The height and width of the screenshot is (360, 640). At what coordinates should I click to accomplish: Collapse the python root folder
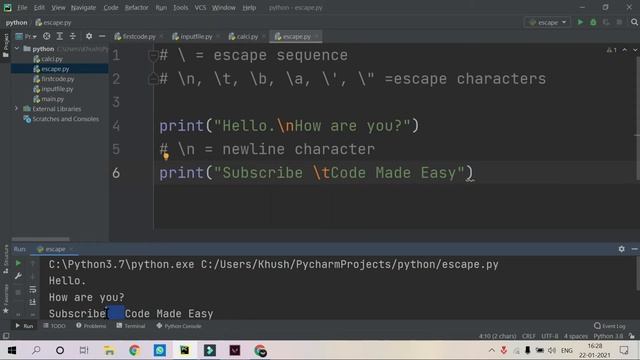coord(17,49)
